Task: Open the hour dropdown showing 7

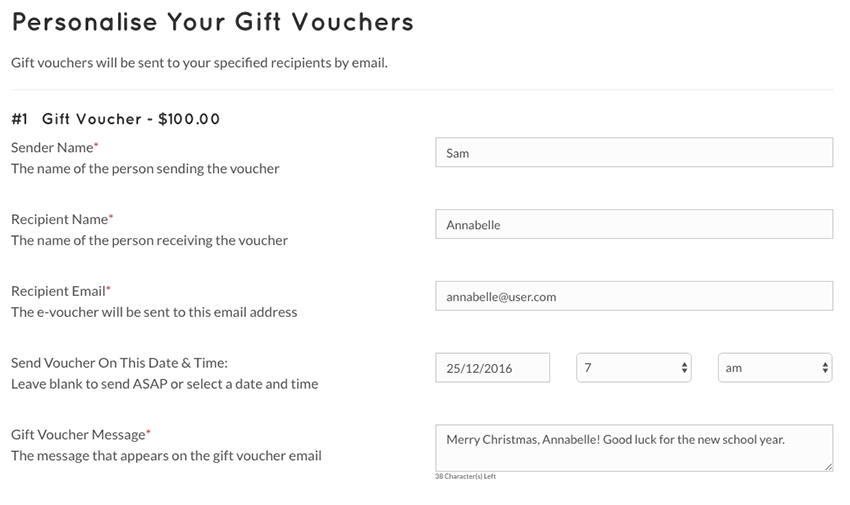Action: [x=634, y=368]
